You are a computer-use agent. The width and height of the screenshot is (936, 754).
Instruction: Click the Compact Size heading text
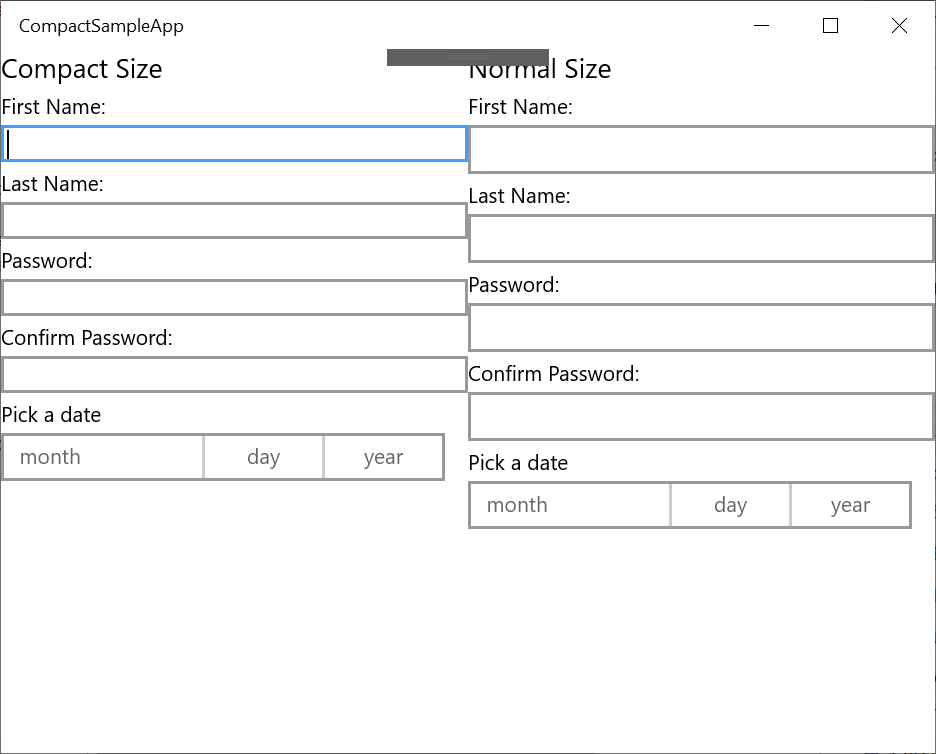pyautogui.click(x=82, y=69)
